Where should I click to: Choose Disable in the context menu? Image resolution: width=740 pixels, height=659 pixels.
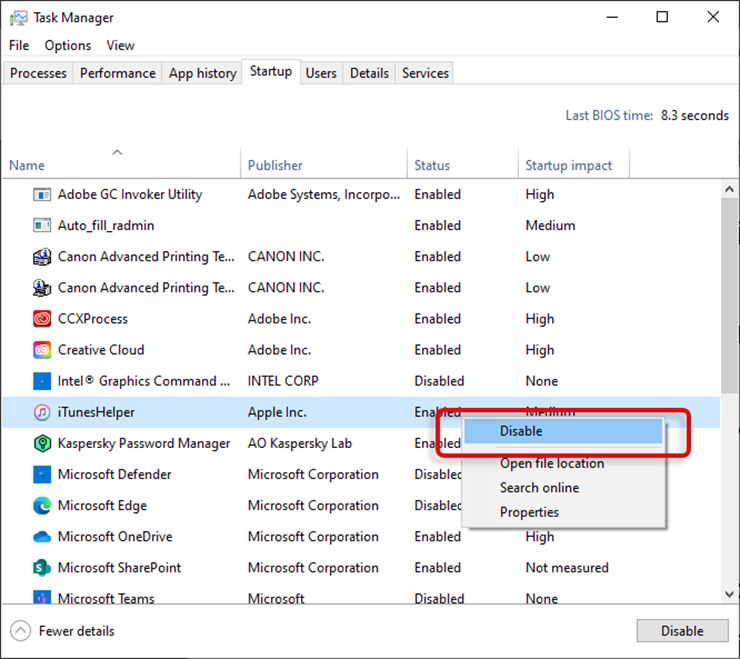(563, 431)
